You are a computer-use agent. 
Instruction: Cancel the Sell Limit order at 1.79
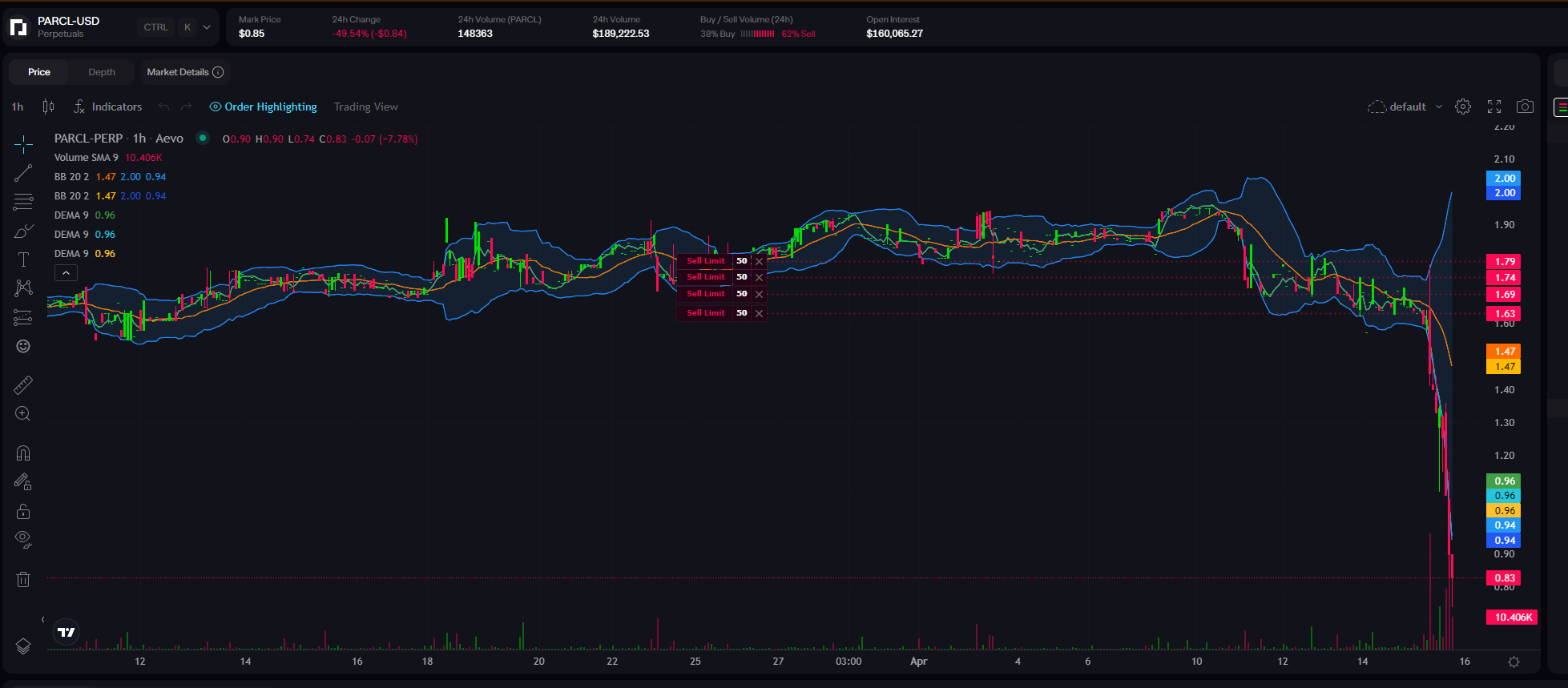[x=759, y=261]
